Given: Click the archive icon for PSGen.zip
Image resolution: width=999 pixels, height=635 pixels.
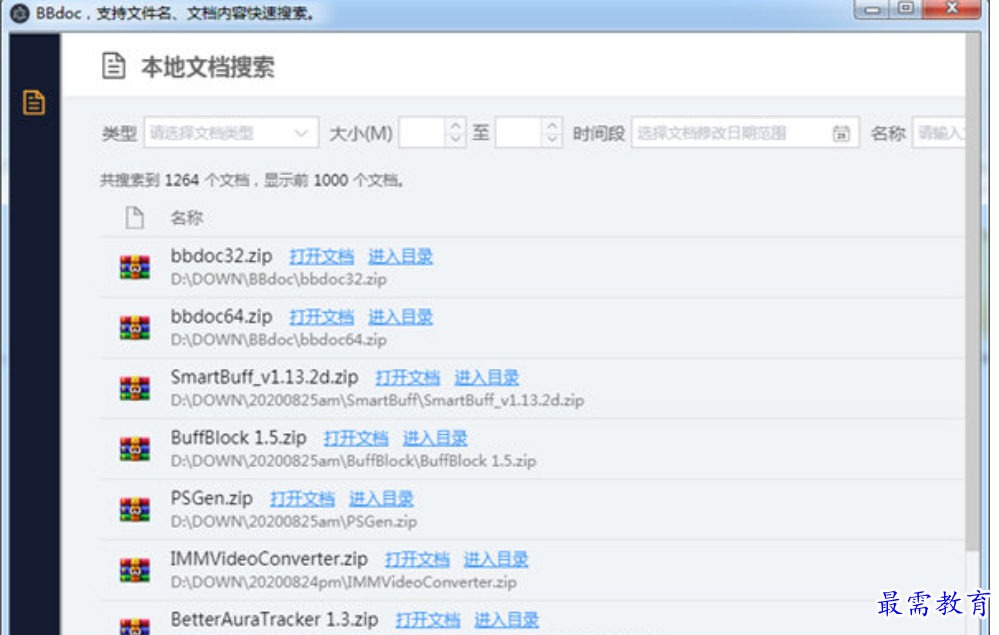Looking at the screenshot, I should coord(134,509).
